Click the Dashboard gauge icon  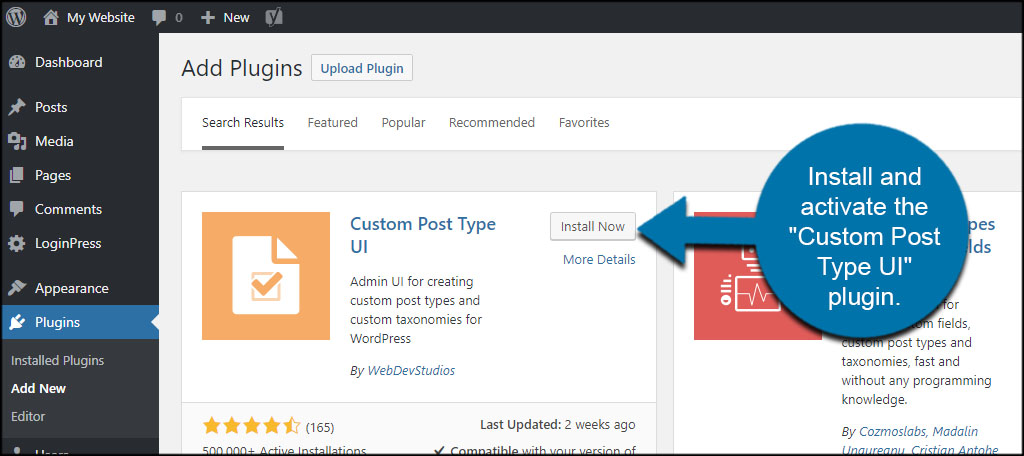16,63
